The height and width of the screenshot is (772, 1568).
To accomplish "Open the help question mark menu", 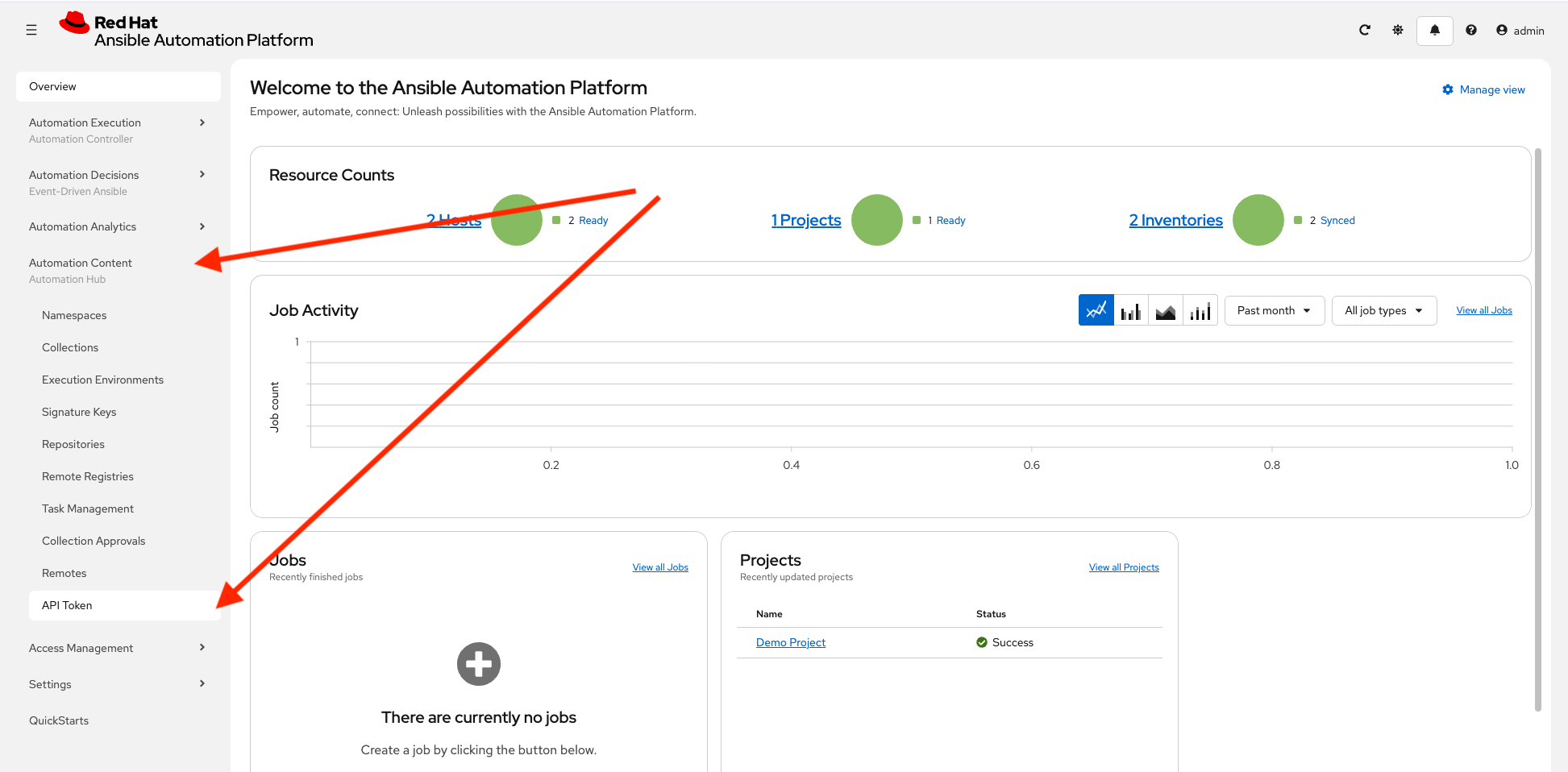I will tap(1471, 31).
